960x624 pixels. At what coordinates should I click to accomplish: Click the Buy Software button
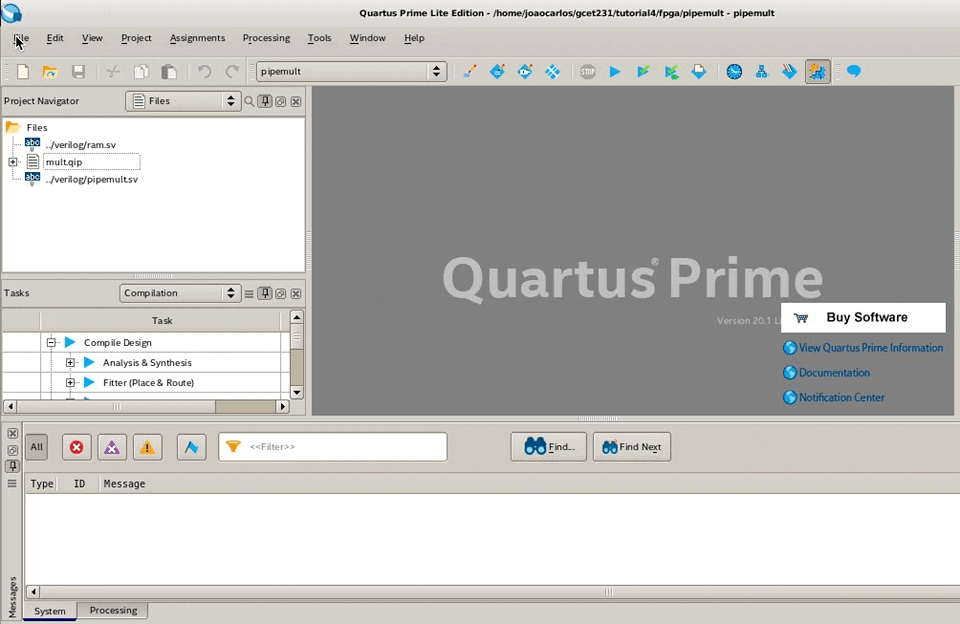pyautogui.click(x=863, y=318)
